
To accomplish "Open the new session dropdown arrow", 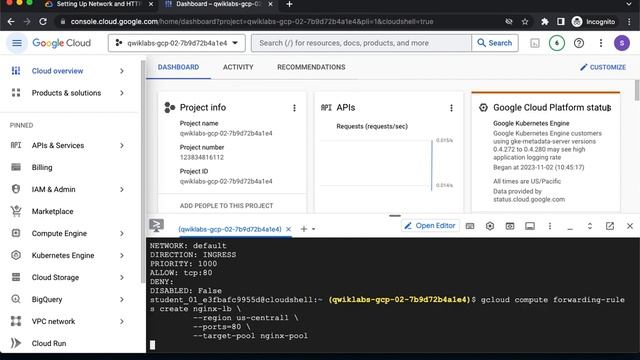I will [313, 229].
